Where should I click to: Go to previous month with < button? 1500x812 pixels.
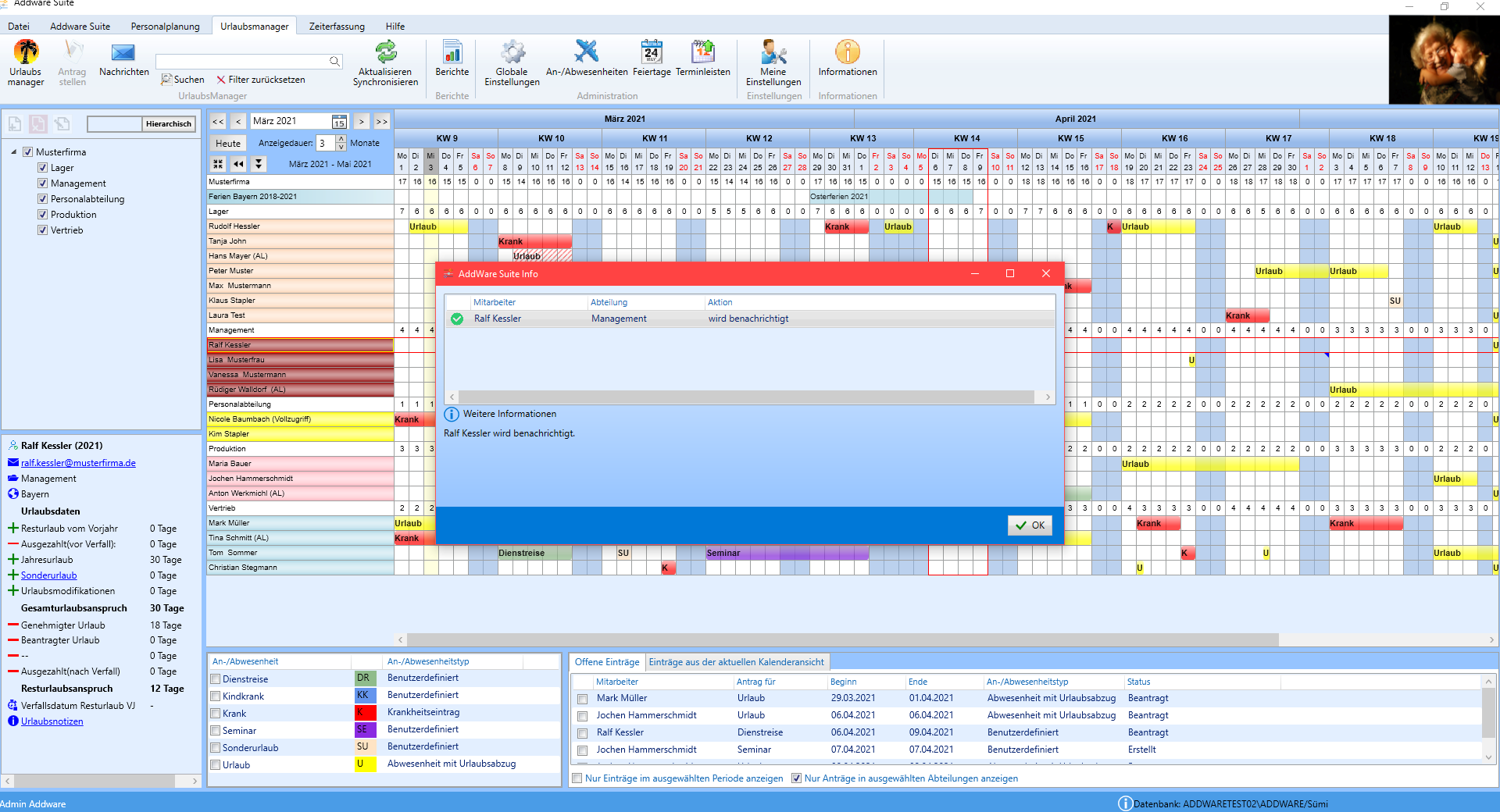point(238,122)
